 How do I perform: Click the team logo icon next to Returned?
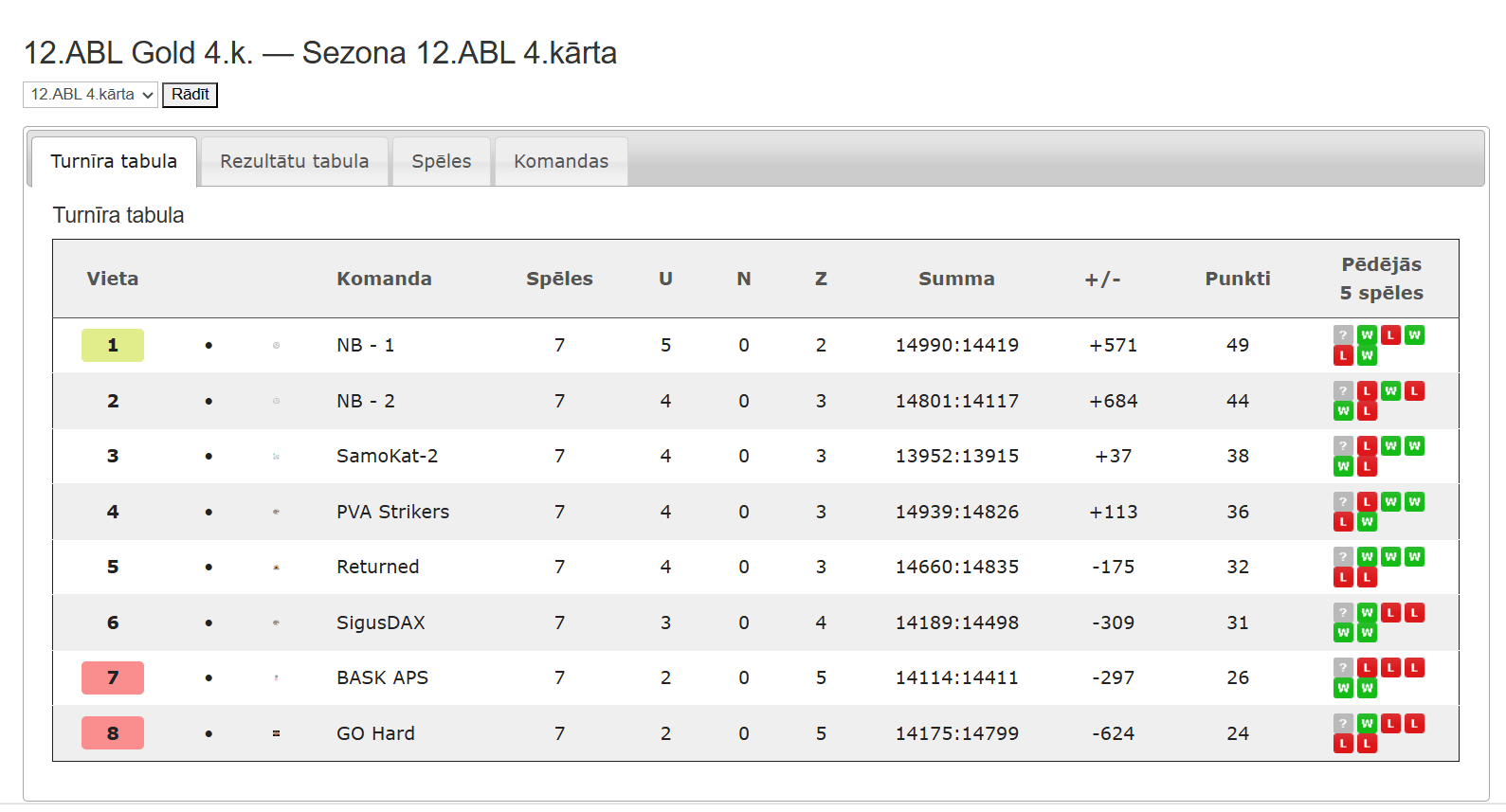[x=276, y=568]
